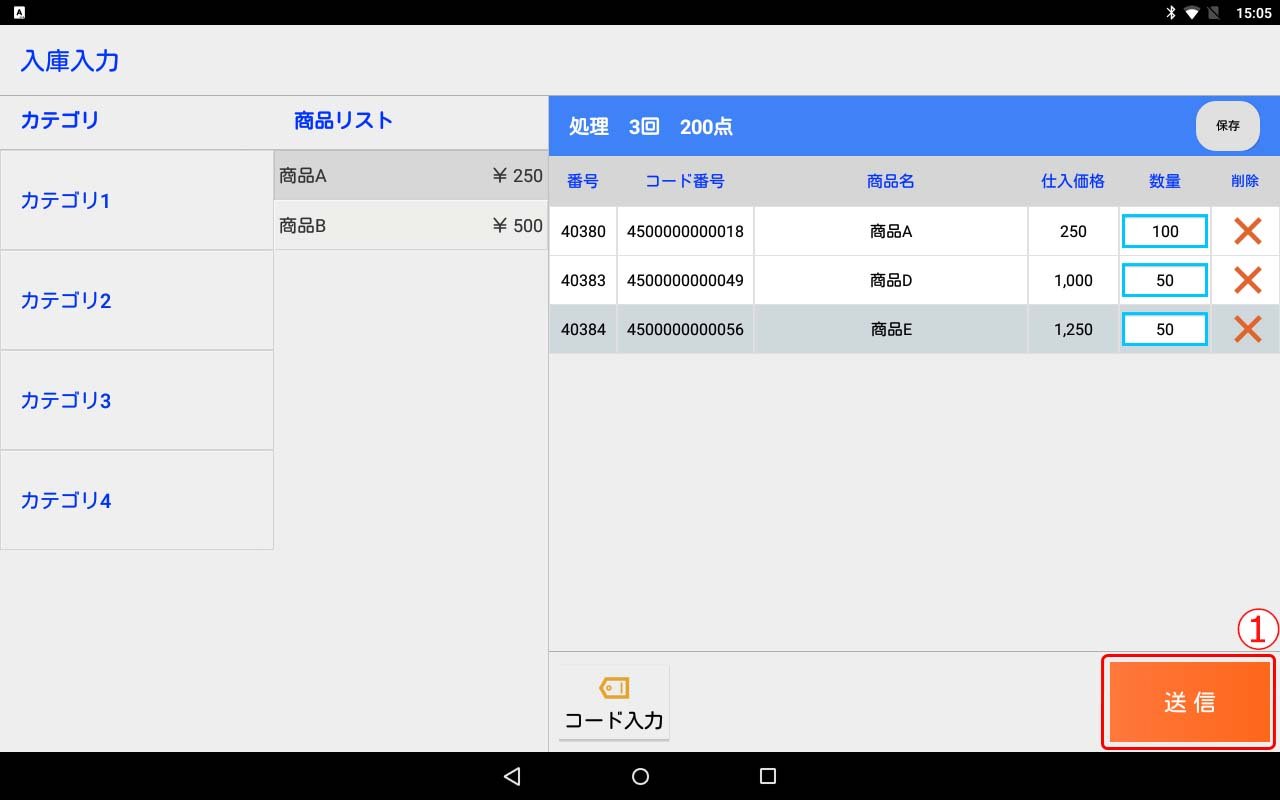Click 商品D name in the table
Viewport: 1280px width, 800px height.
click(891, 280)
